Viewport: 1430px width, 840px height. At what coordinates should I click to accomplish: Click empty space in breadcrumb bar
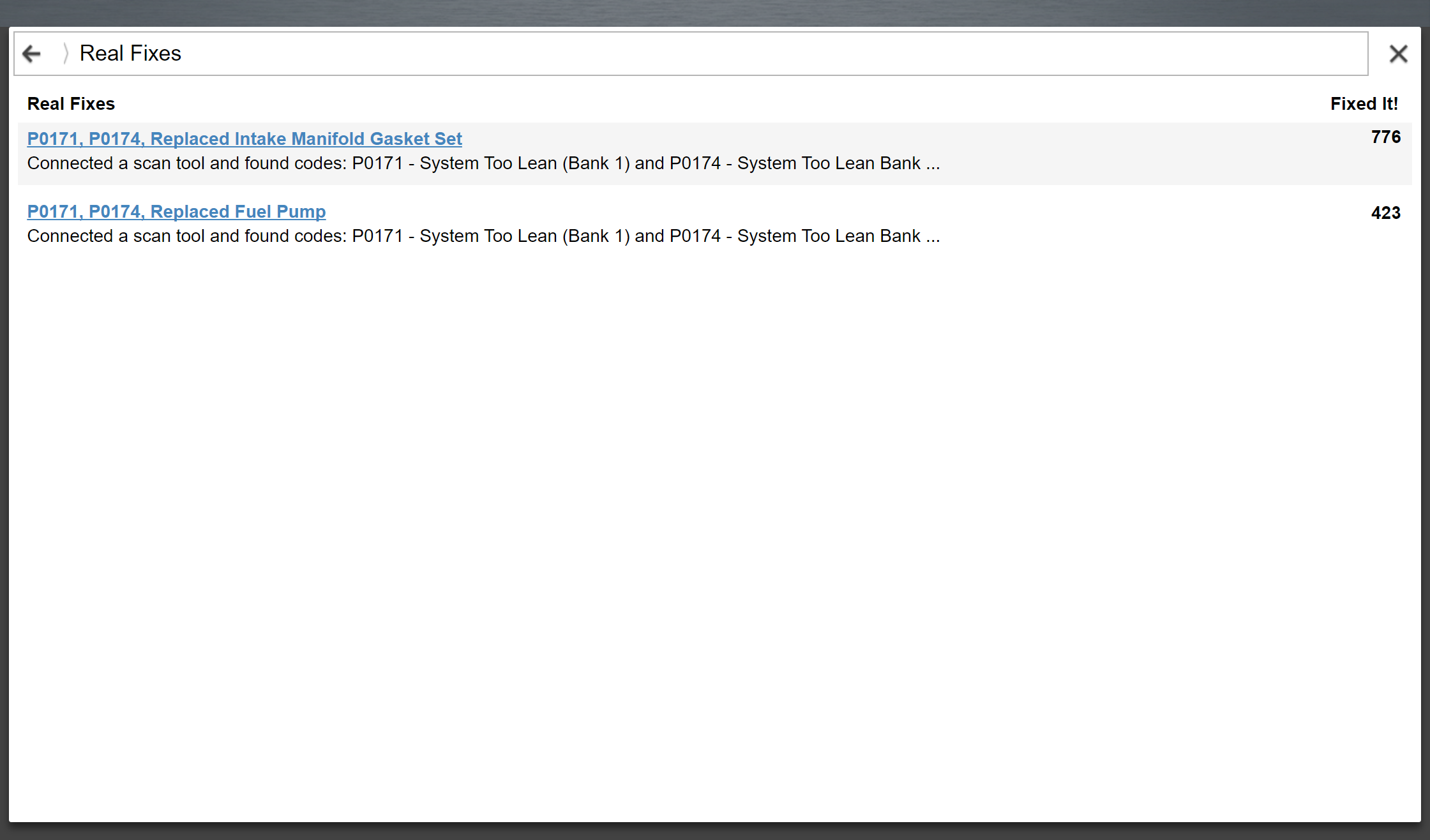click(766, 54)
